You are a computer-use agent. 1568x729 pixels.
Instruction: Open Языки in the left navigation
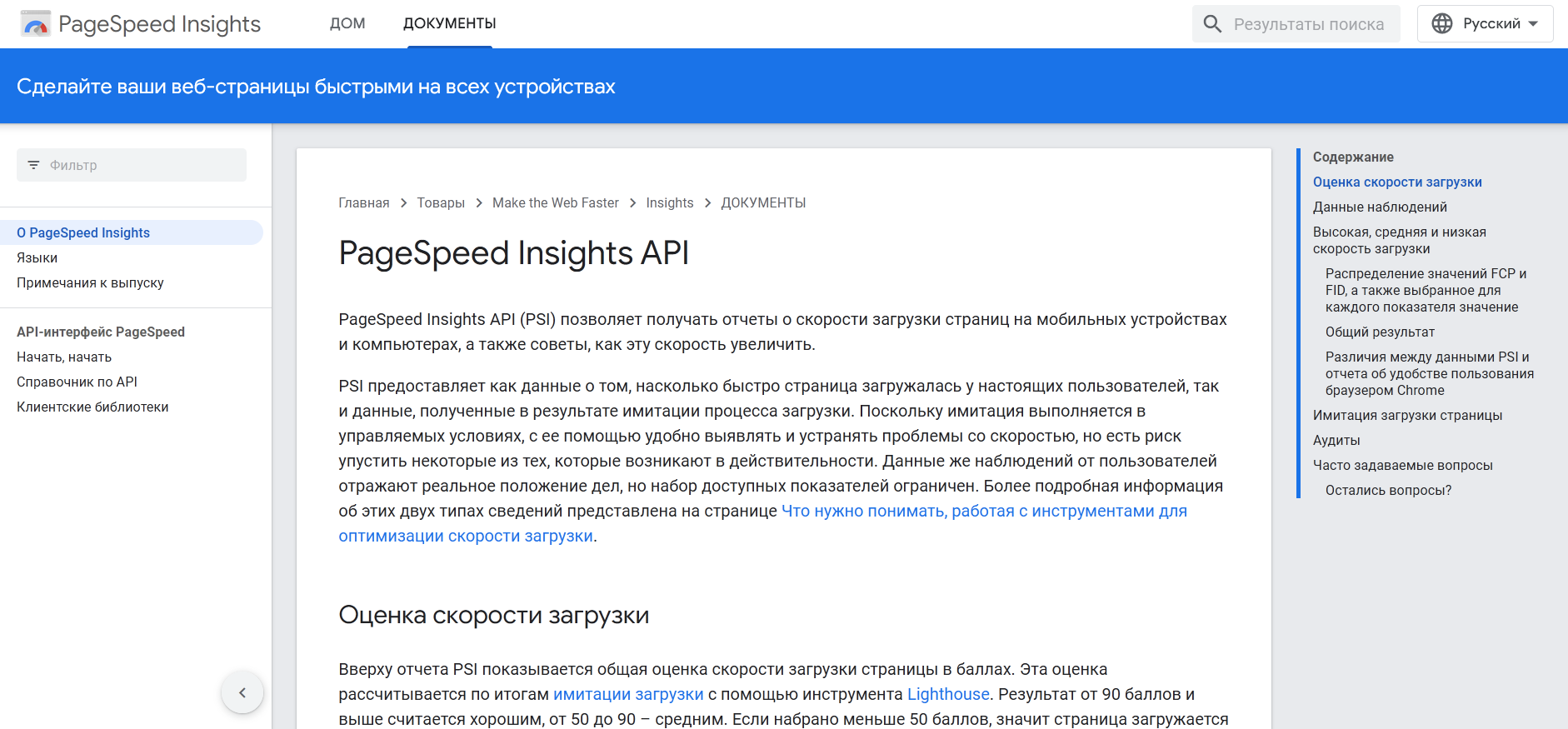click(x=37, y=257)
